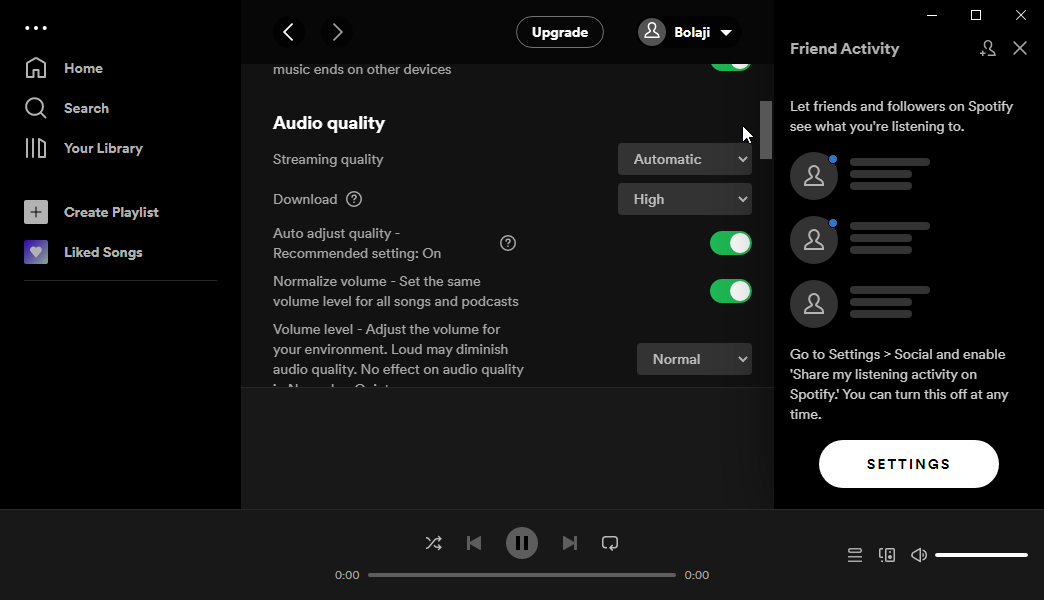Click the Streaming quality label
The width and height of the screenshot is (1044, 600).
(x=328, y=159)
